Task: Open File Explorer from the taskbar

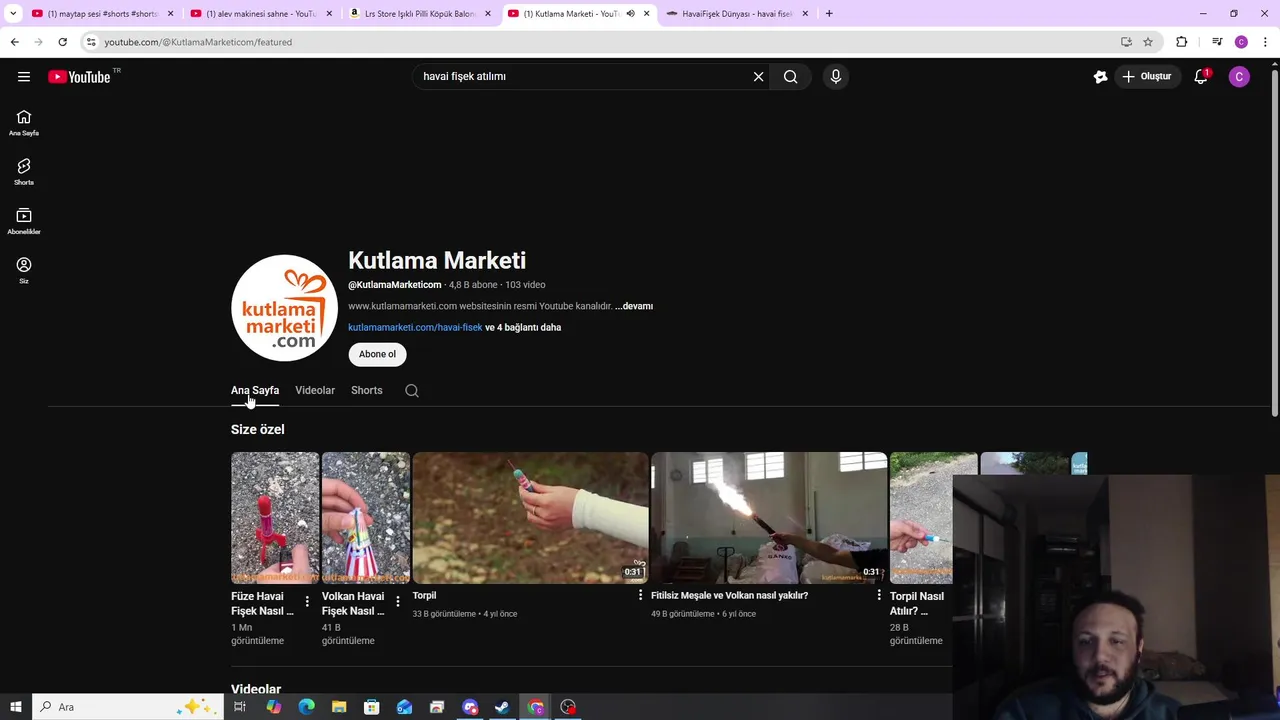Action: tap(339, 707)
